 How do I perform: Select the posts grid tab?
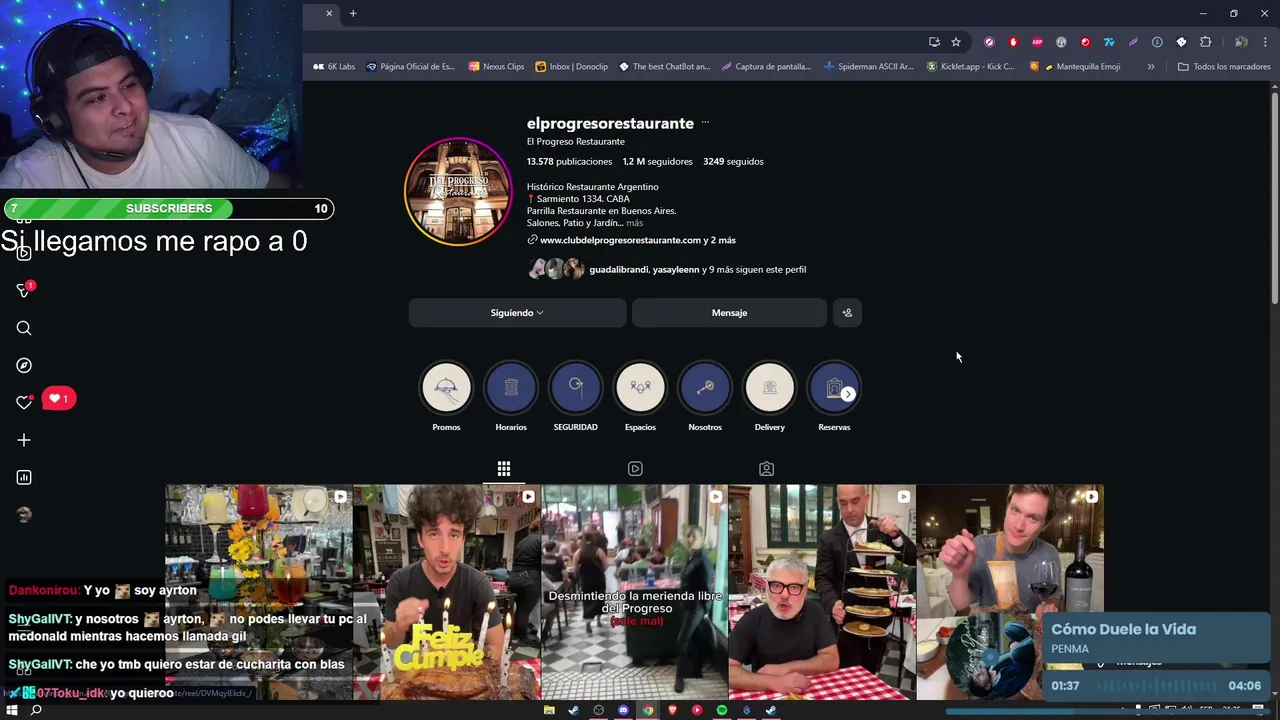(x=504, y=469)
